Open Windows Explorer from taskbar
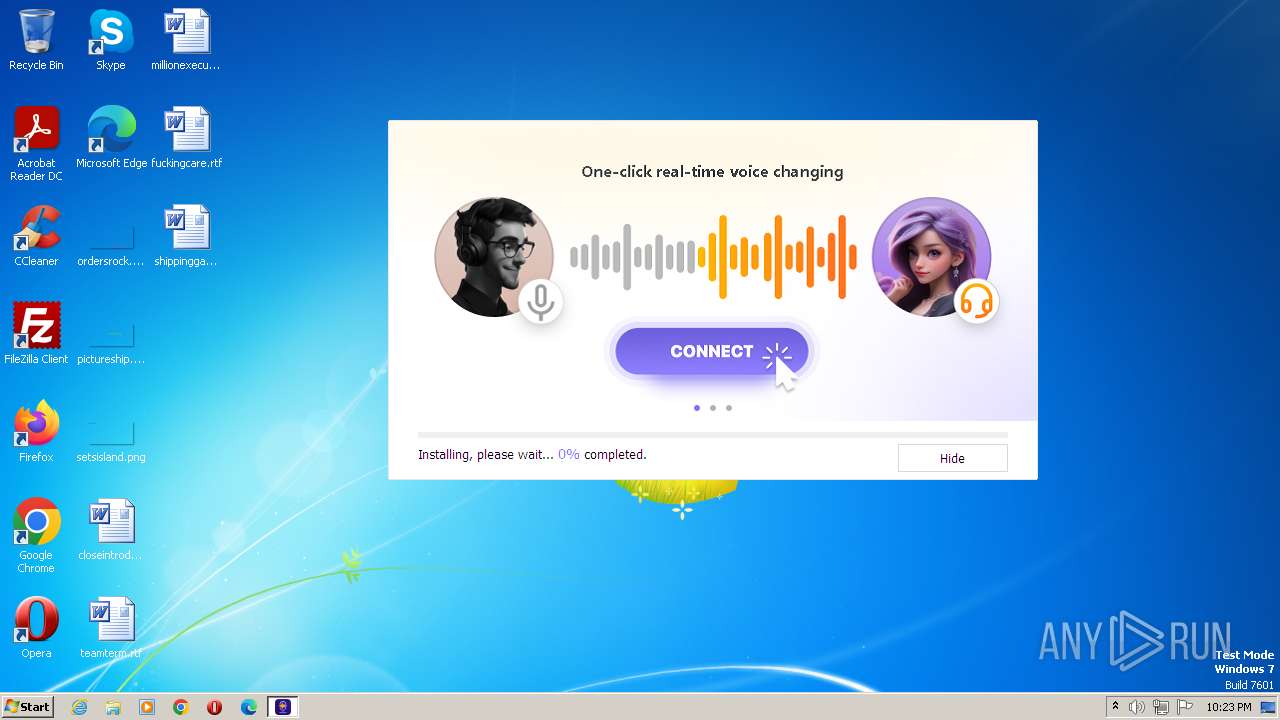 pos(113,707)
